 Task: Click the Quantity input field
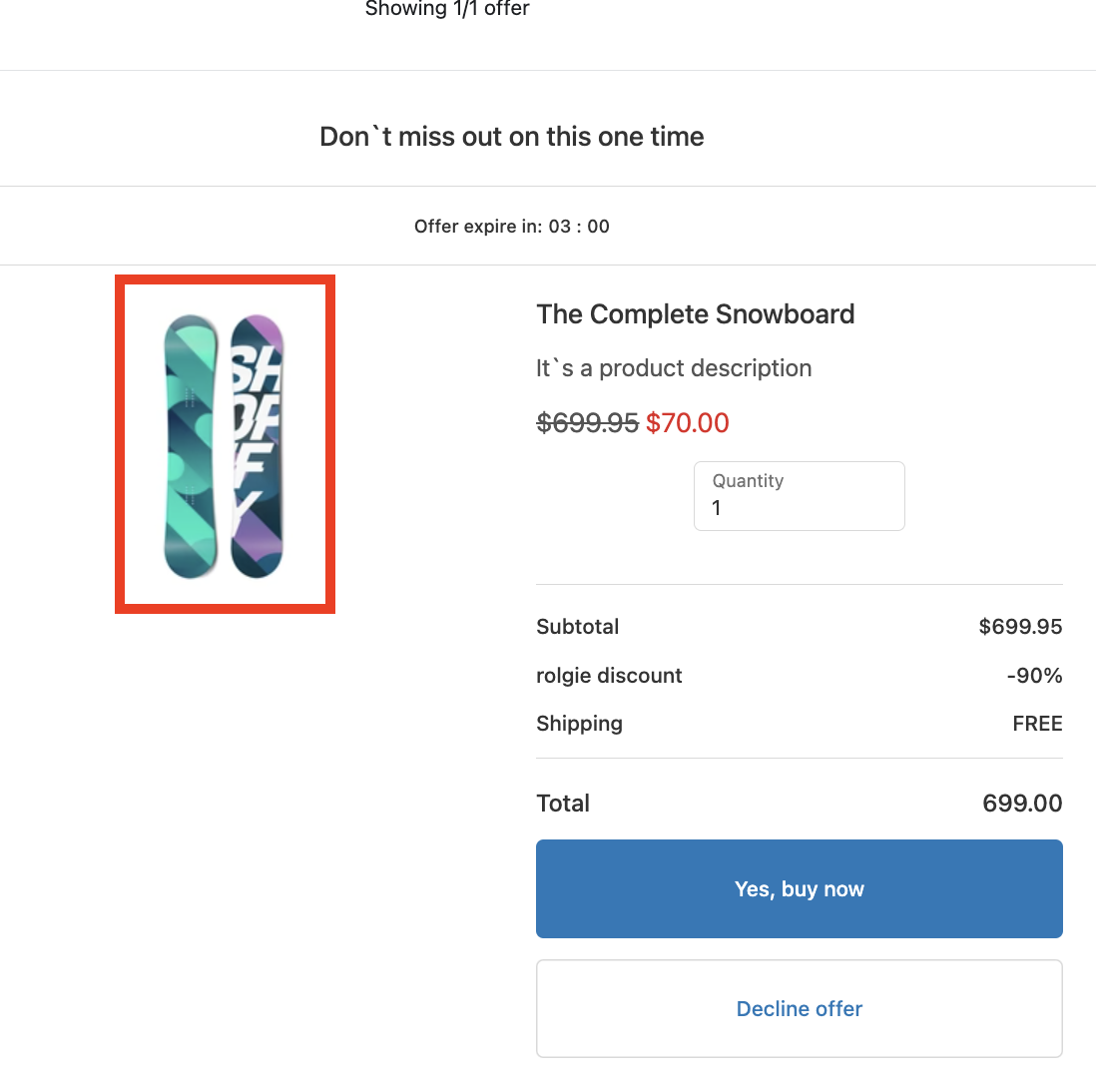pos(799,507)
